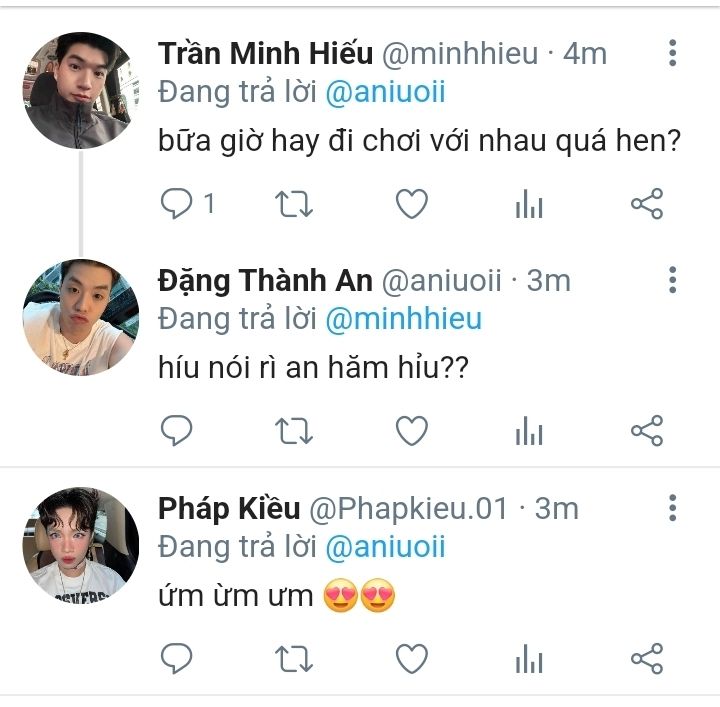720x707 pixels.
Task: Go to Đặng Thành An's profile name
Action: click(265, 281)
